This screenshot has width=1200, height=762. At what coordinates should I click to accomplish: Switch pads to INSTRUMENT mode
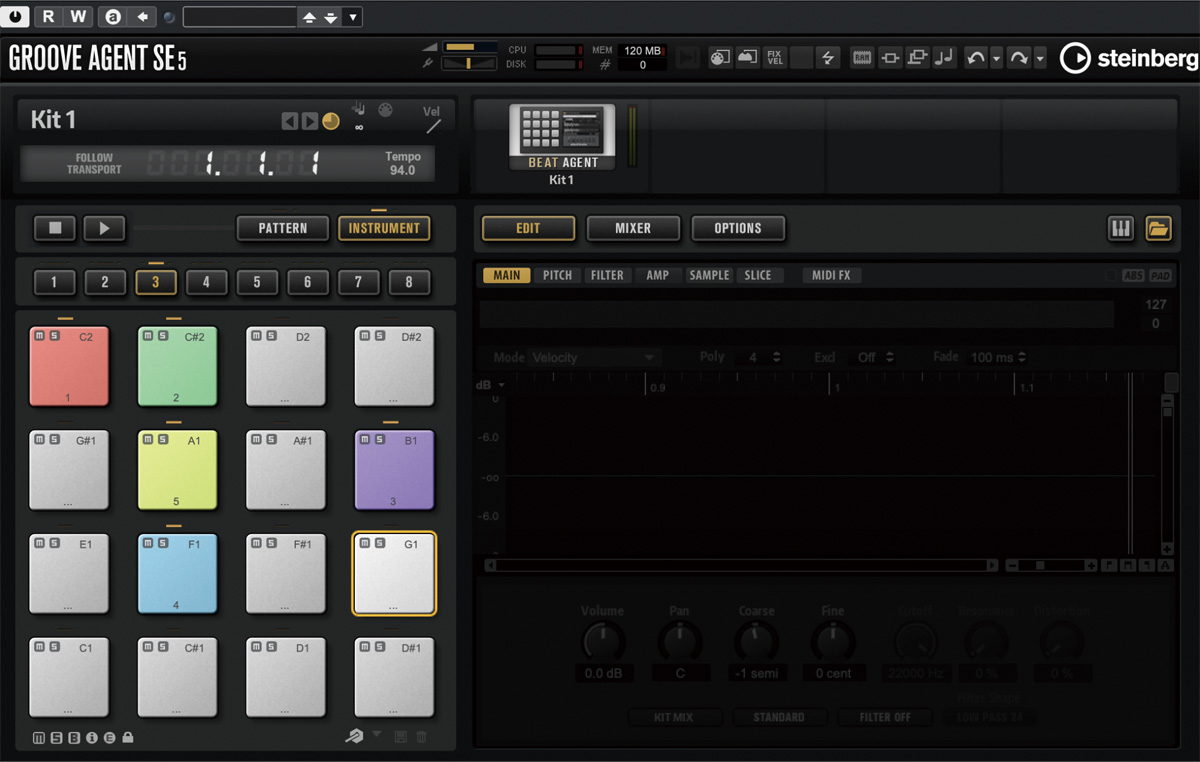pos(384,228)
